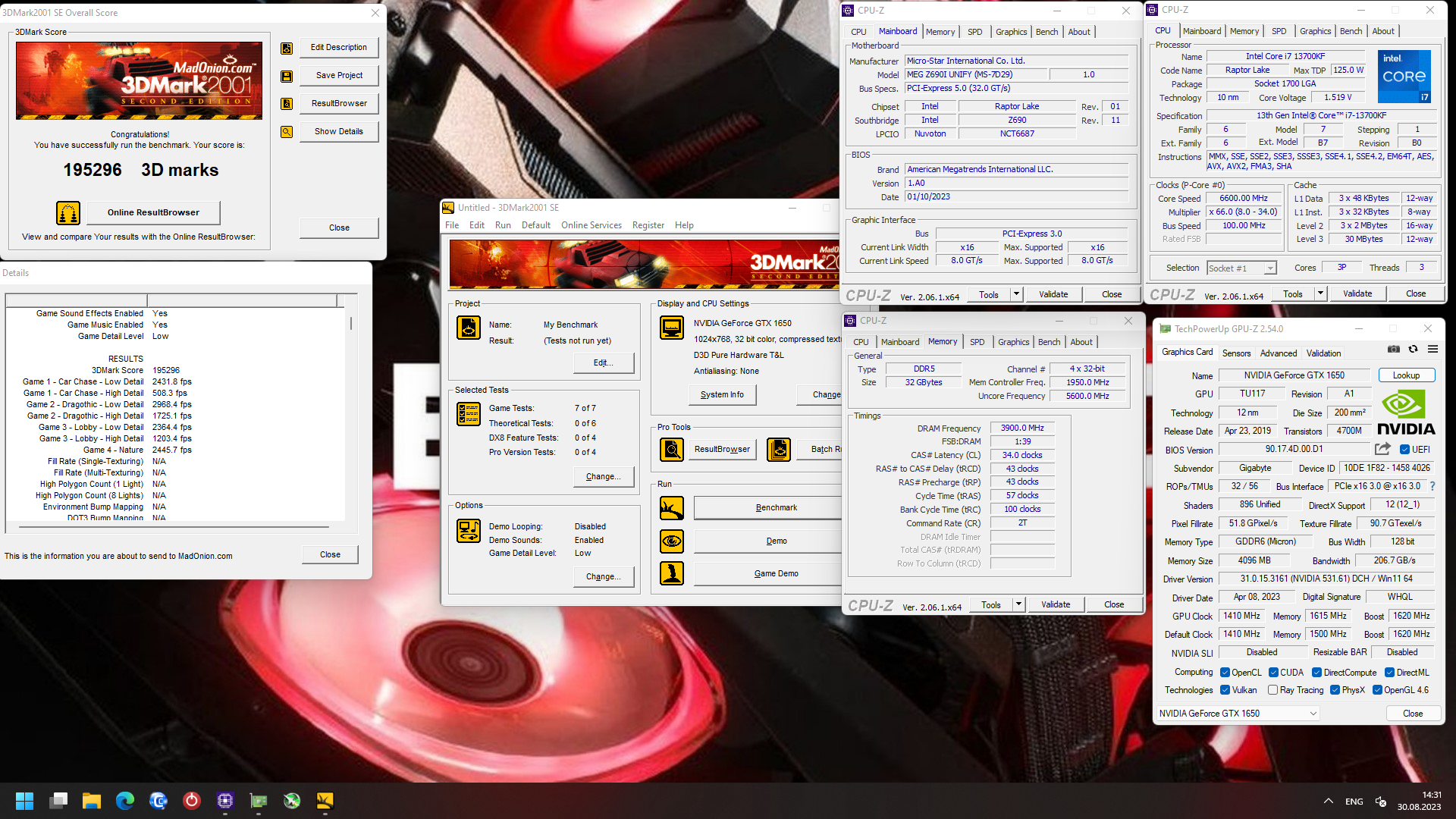
Task: Click the GPU-Z refresh icon
Action: click(1413, 350)
